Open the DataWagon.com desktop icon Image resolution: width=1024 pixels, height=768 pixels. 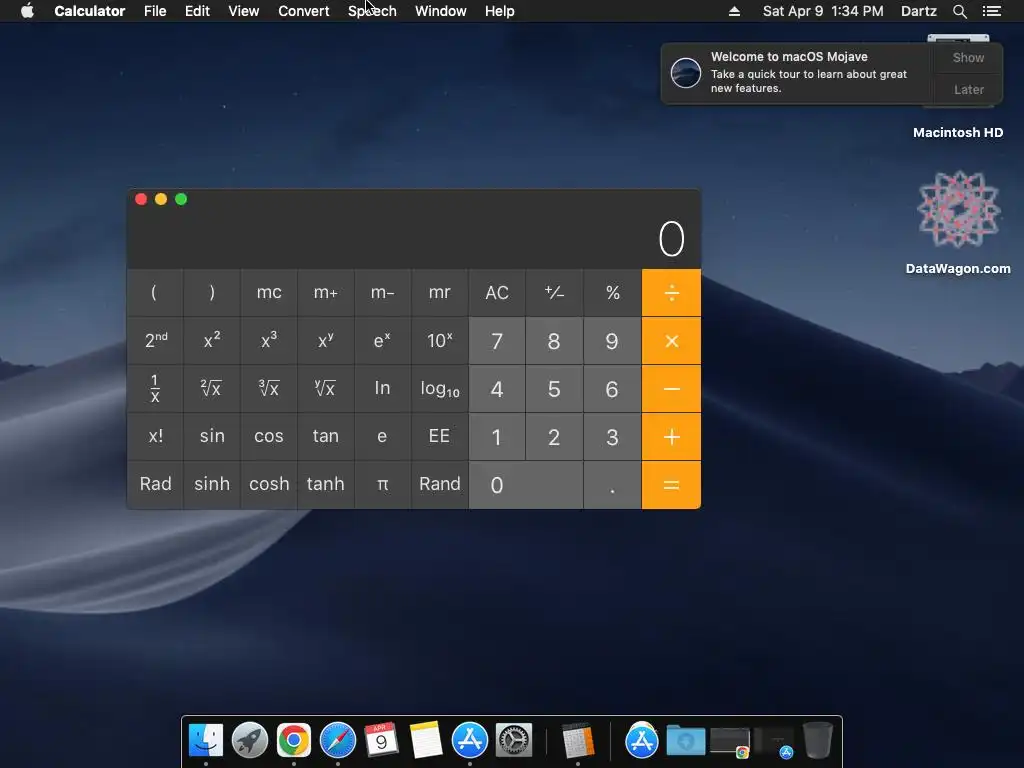(x=958, y=222)
